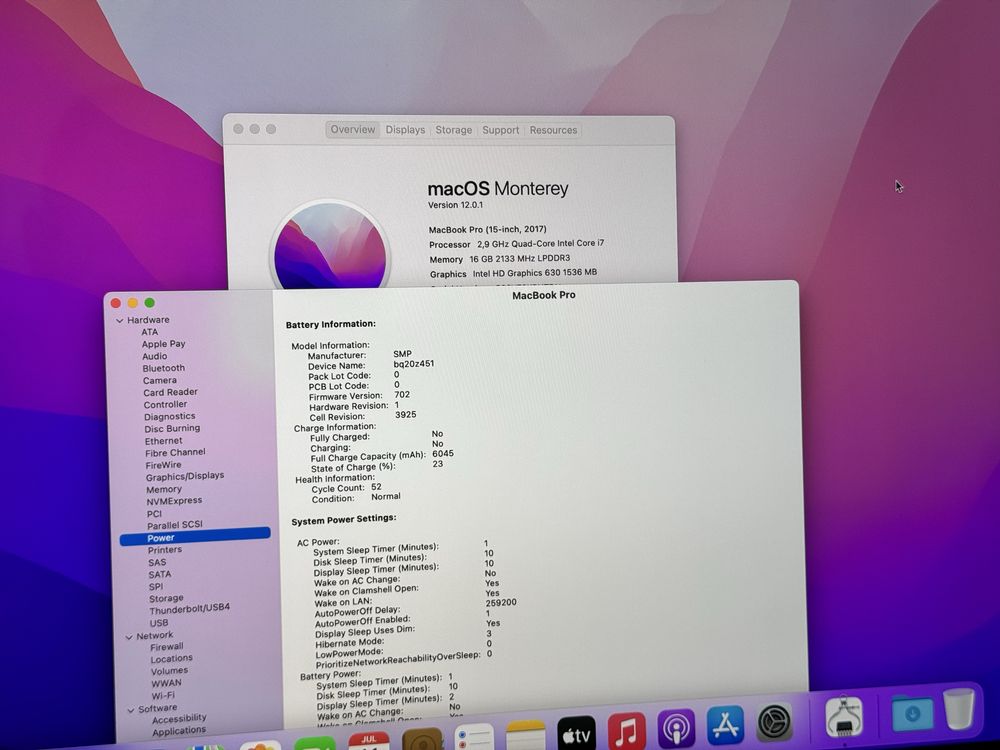
Task: Select Volumes under Network
Action: click(169, 671)
